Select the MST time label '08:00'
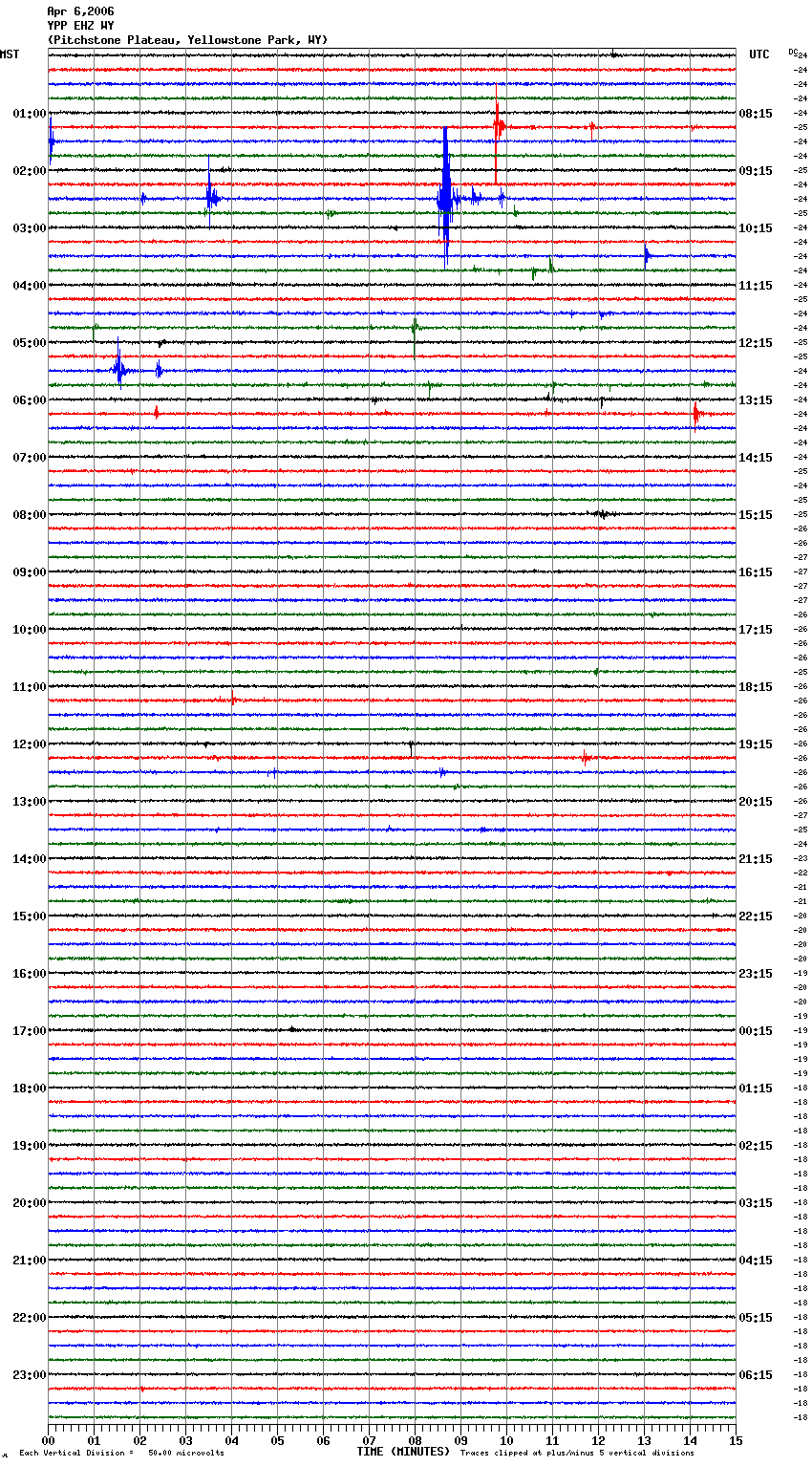This screenshot has height=1466, width=812. coord(30,515)
